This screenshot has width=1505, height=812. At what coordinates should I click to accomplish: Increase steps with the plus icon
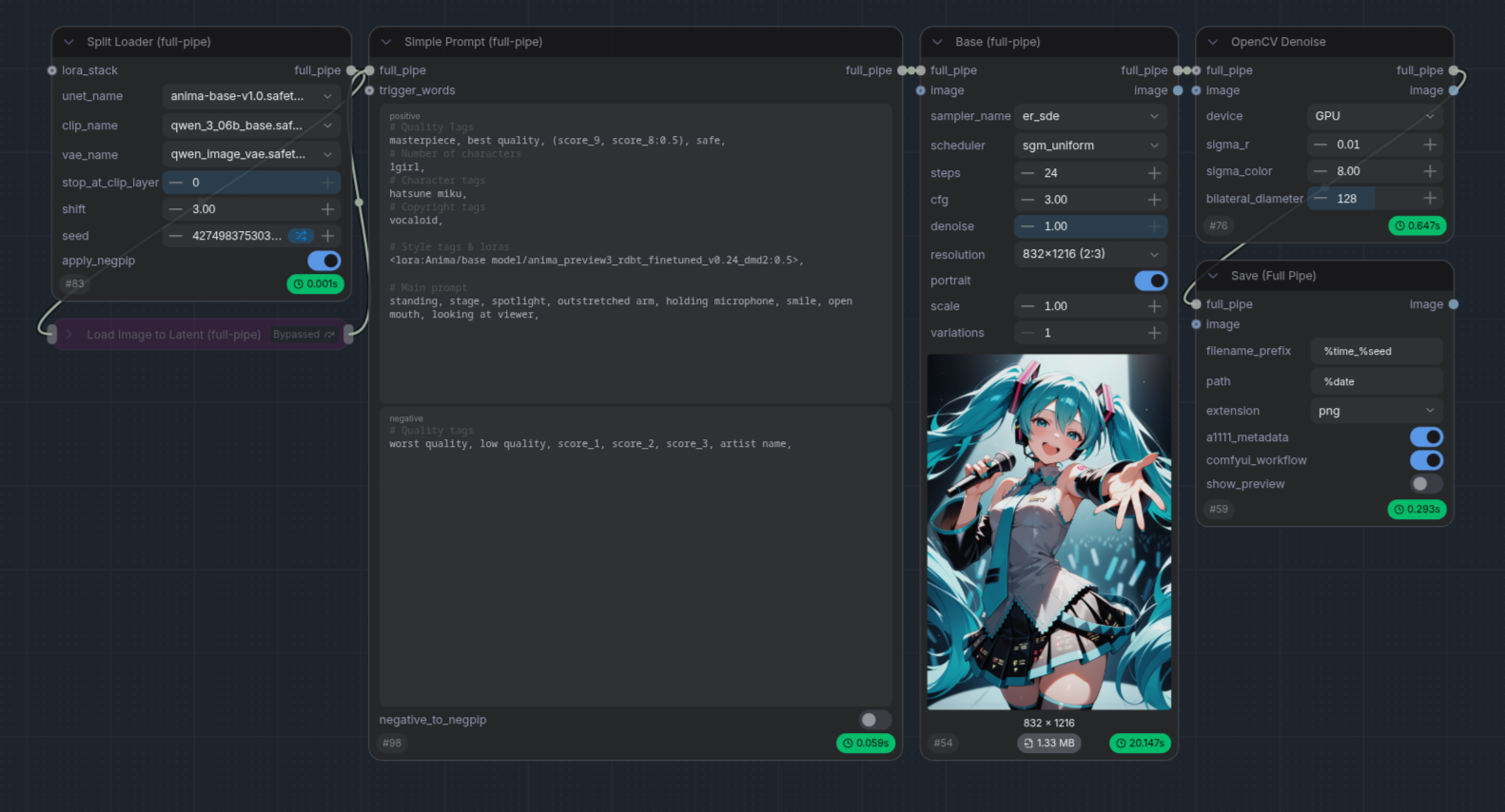1154,173
